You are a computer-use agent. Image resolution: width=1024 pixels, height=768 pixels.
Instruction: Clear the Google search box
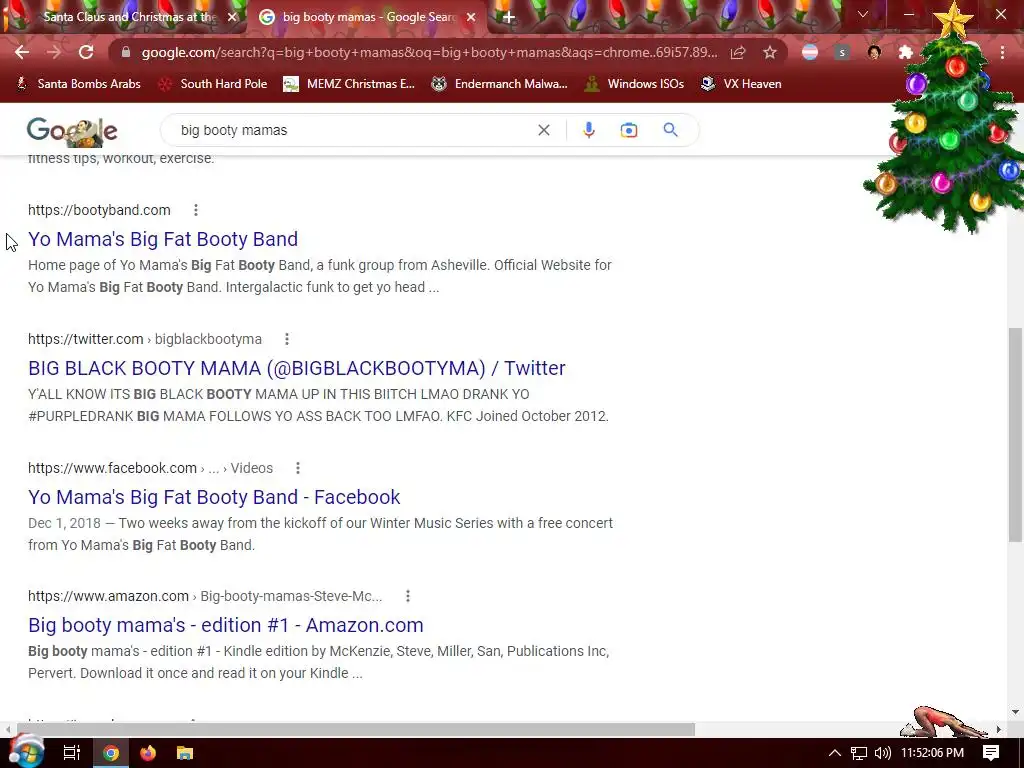coord(543,130)
